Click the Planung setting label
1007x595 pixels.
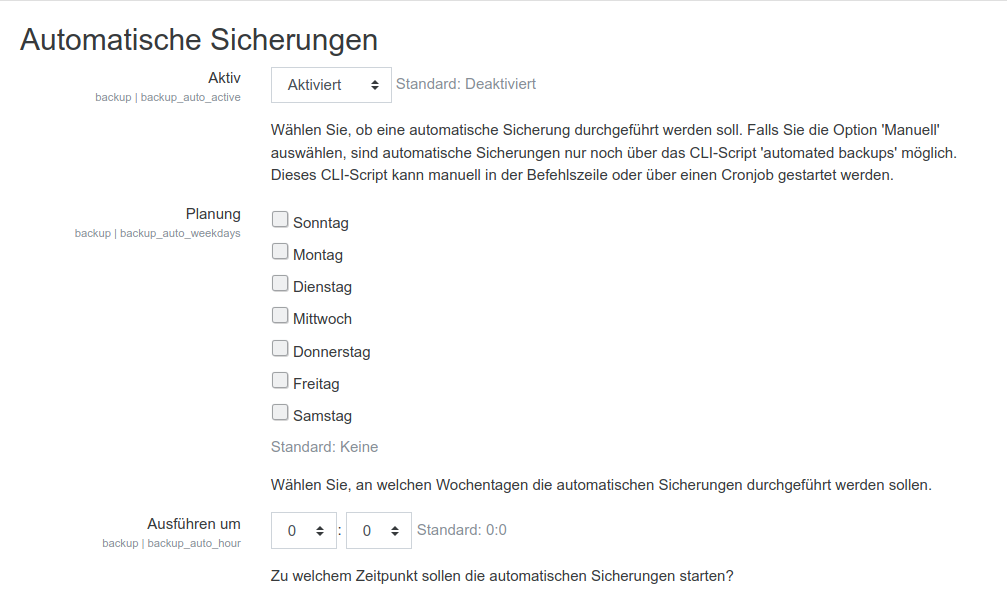point(213,214)
